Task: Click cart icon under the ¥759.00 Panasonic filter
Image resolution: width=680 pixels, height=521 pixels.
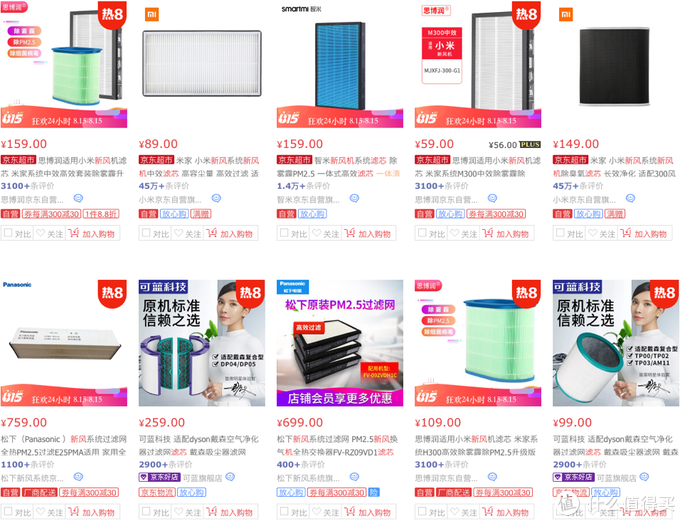Action: click(74, 511)
